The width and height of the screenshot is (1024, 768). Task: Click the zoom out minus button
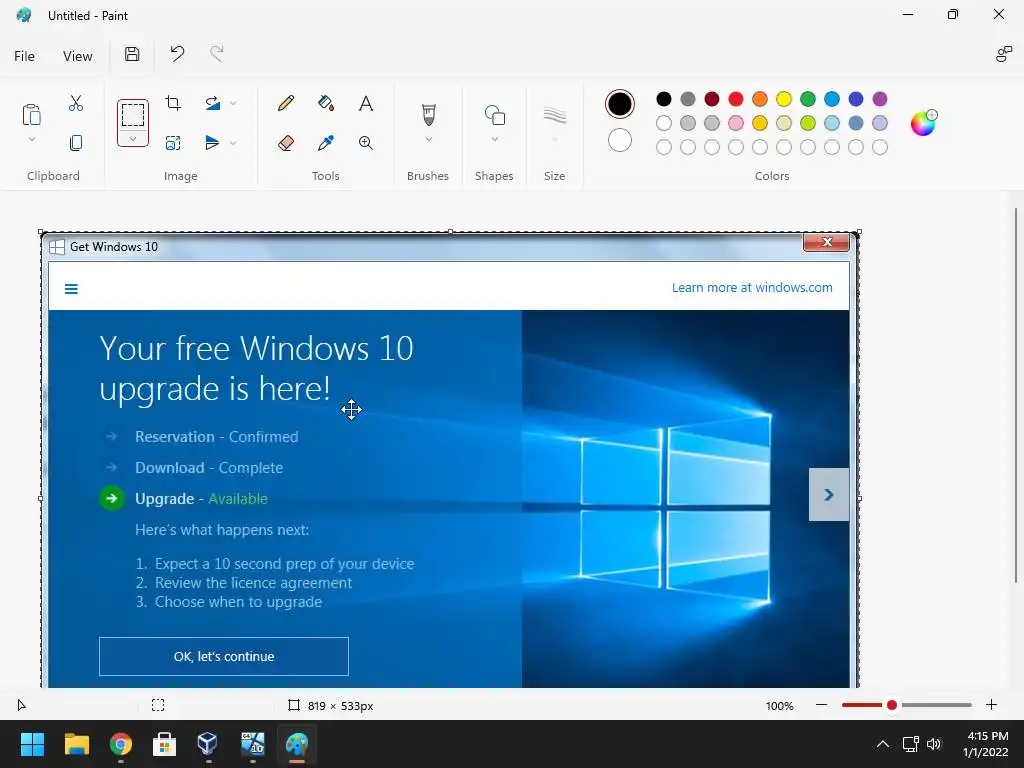coord(822,705)
